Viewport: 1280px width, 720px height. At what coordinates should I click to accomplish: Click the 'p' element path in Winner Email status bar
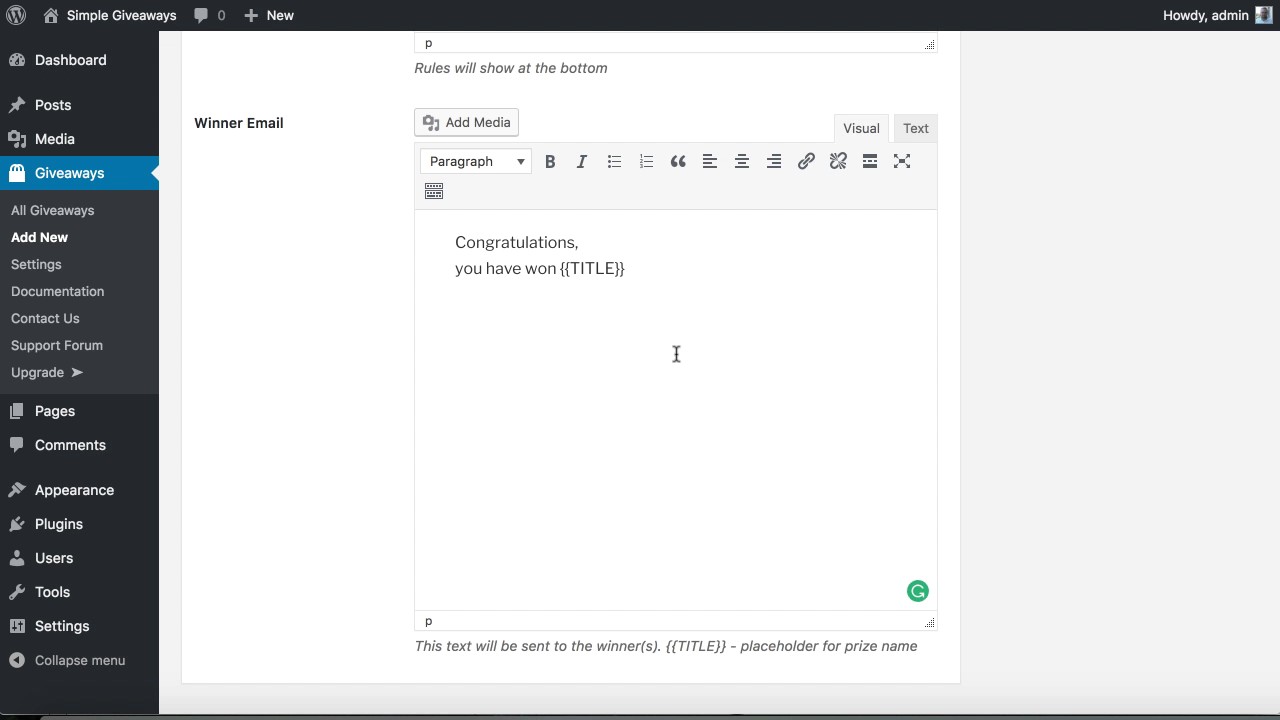pyautogui.click(x=428, y=621)
